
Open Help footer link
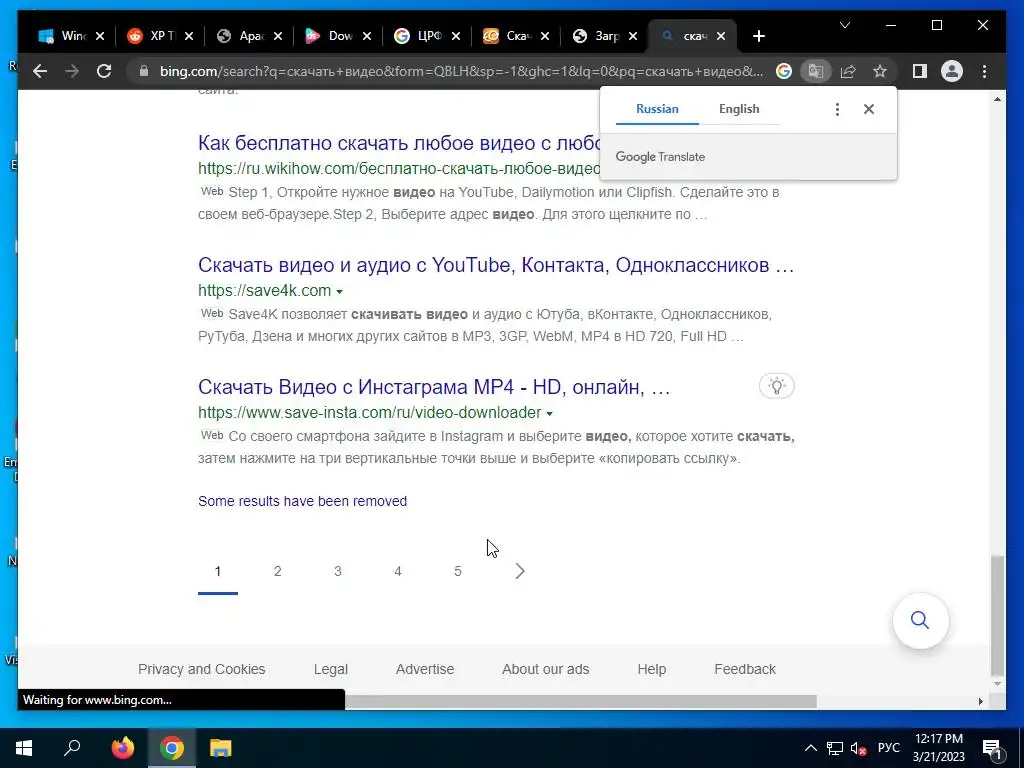651,669
